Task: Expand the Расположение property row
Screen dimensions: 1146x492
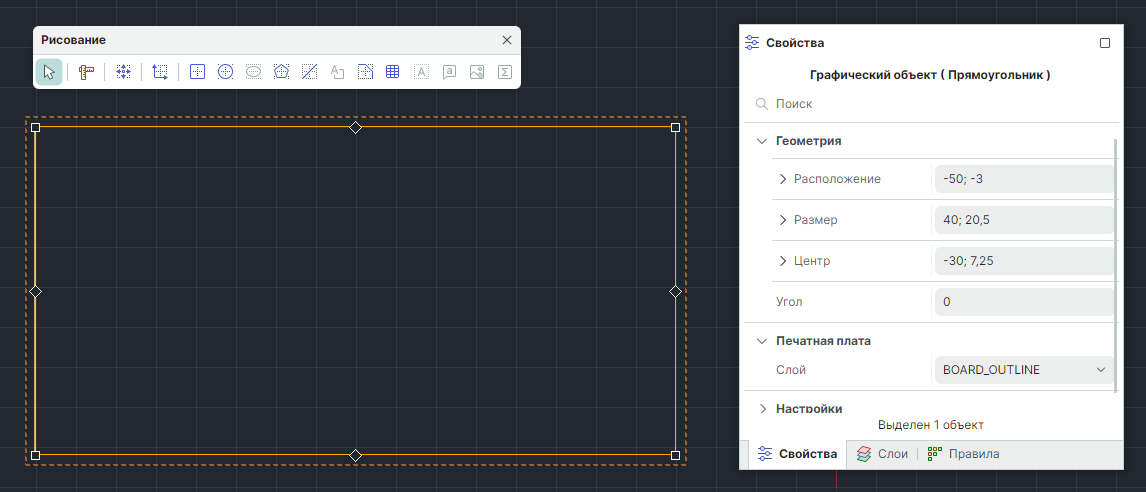Action: pyautogui.click(x=783, y=179)
